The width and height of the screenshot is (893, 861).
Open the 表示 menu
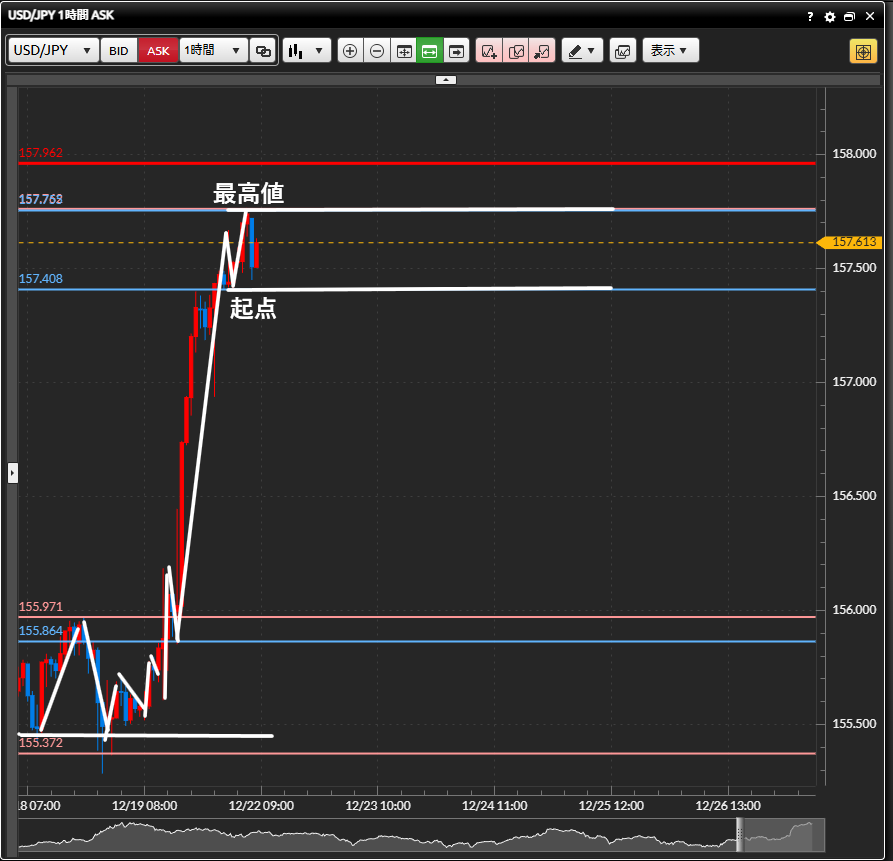pyautogui.click(x=670, y=51)
